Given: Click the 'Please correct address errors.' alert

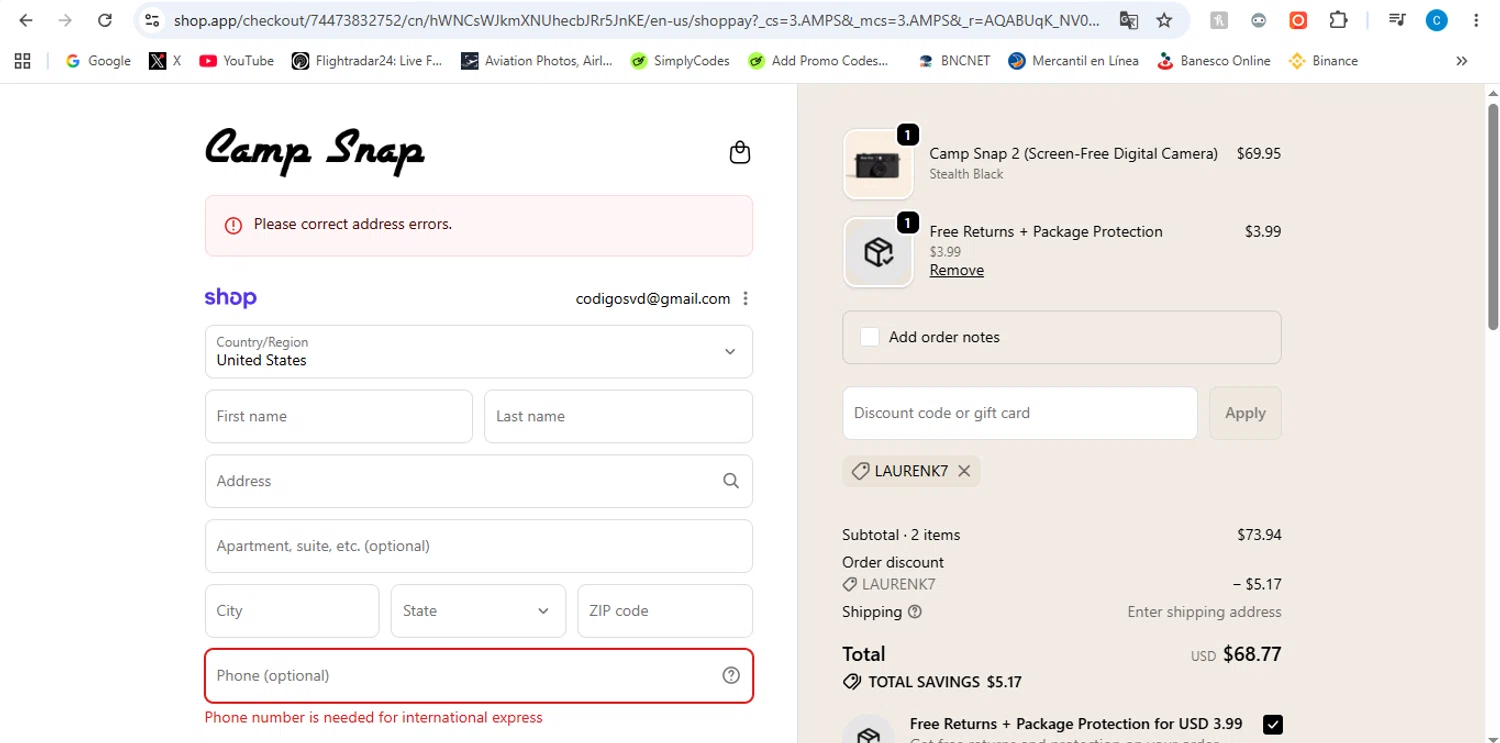Looking at the screenshot, I should pos(479,225).
